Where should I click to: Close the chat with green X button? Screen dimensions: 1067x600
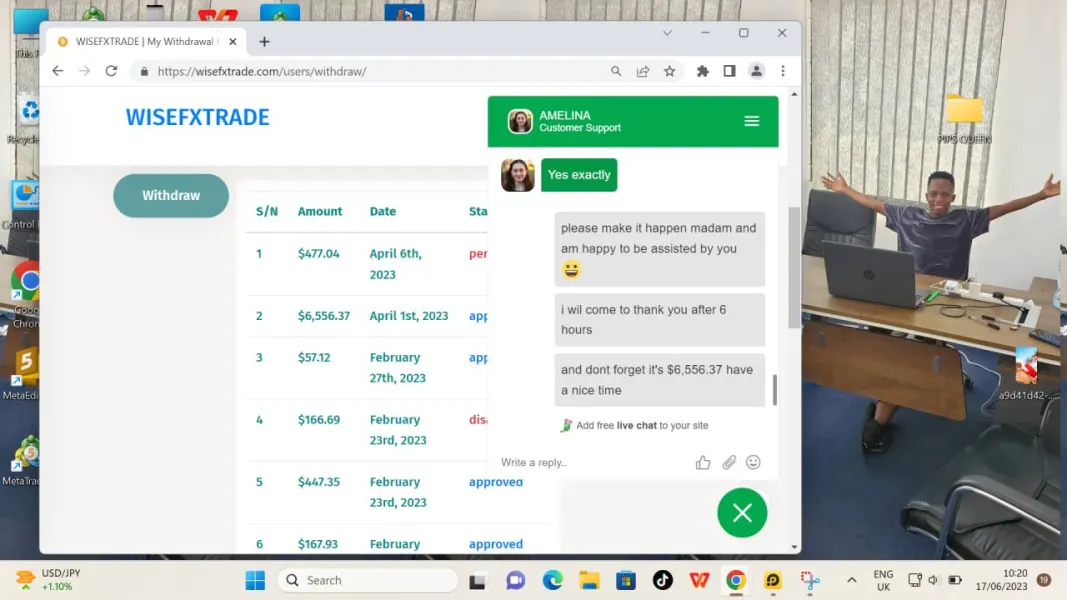click(x=742, y=513)
